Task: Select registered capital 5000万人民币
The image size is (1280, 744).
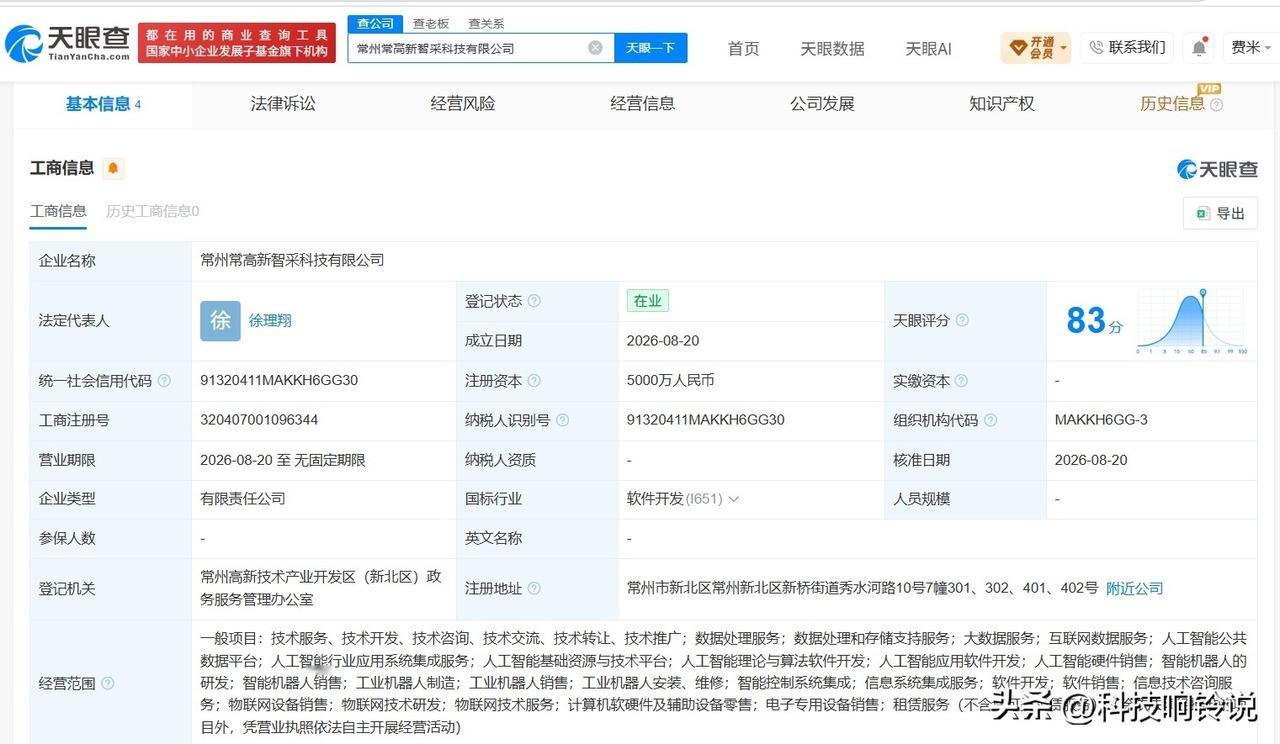Action: pyautogui.click(x=670, y=381)
